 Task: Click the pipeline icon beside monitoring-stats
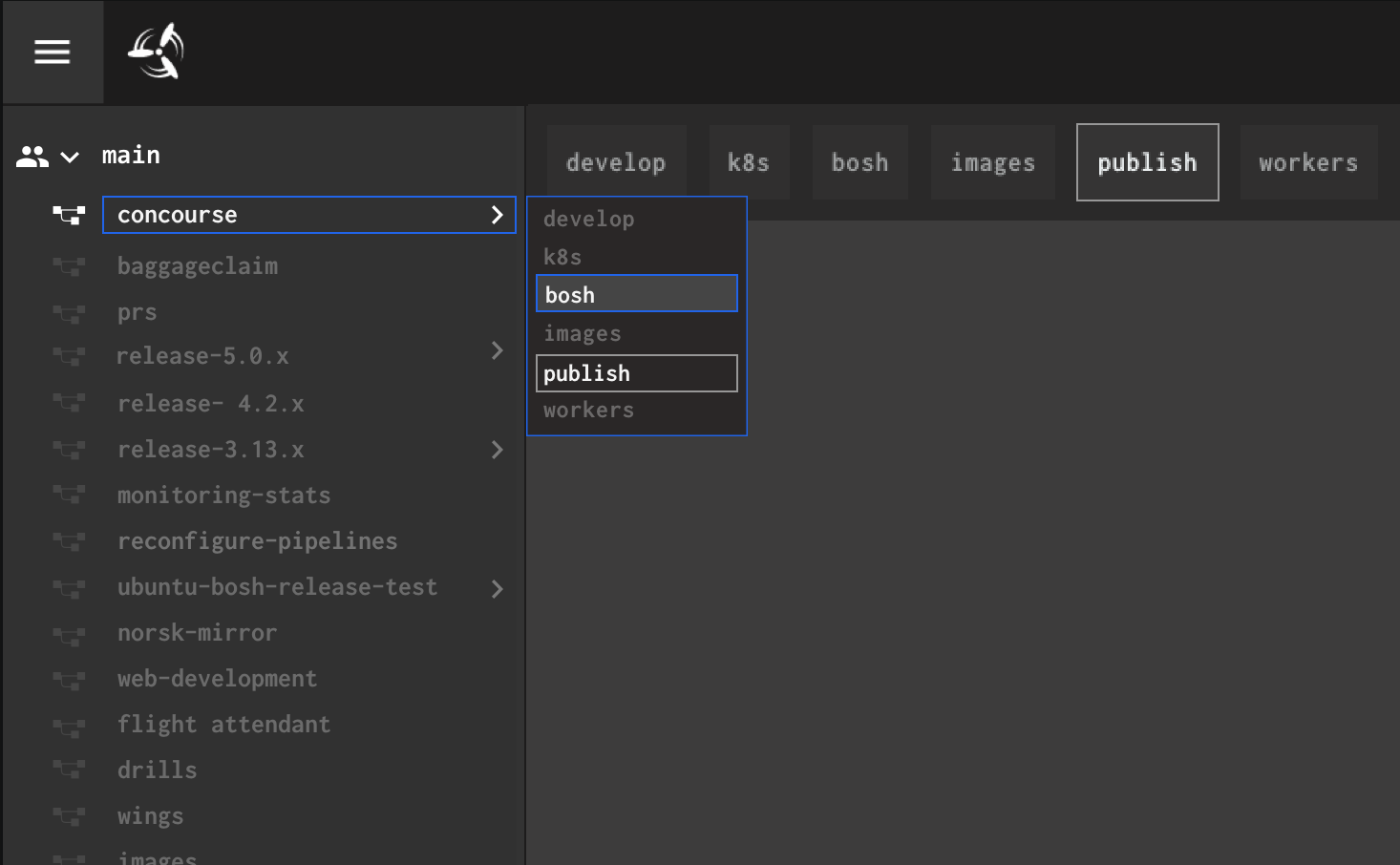pos(68,495)
